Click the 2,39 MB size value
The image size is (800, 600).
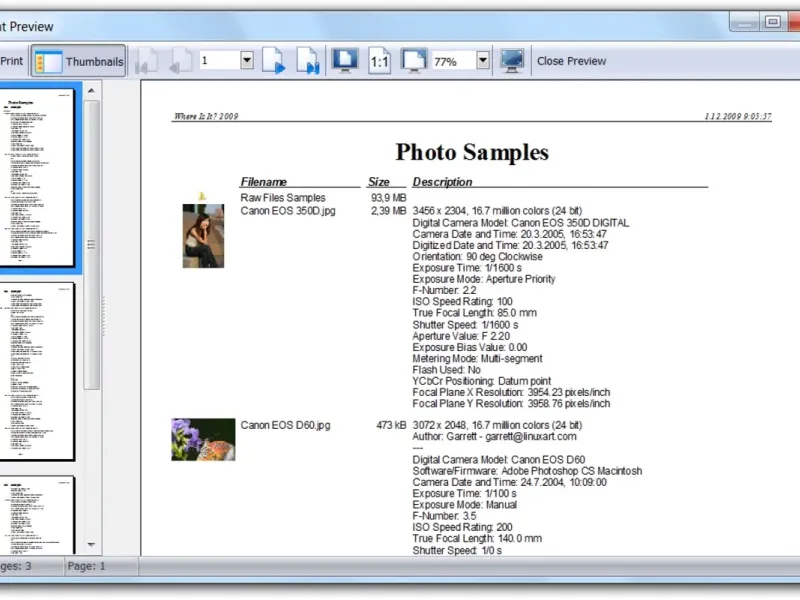(x=388, y=211)
